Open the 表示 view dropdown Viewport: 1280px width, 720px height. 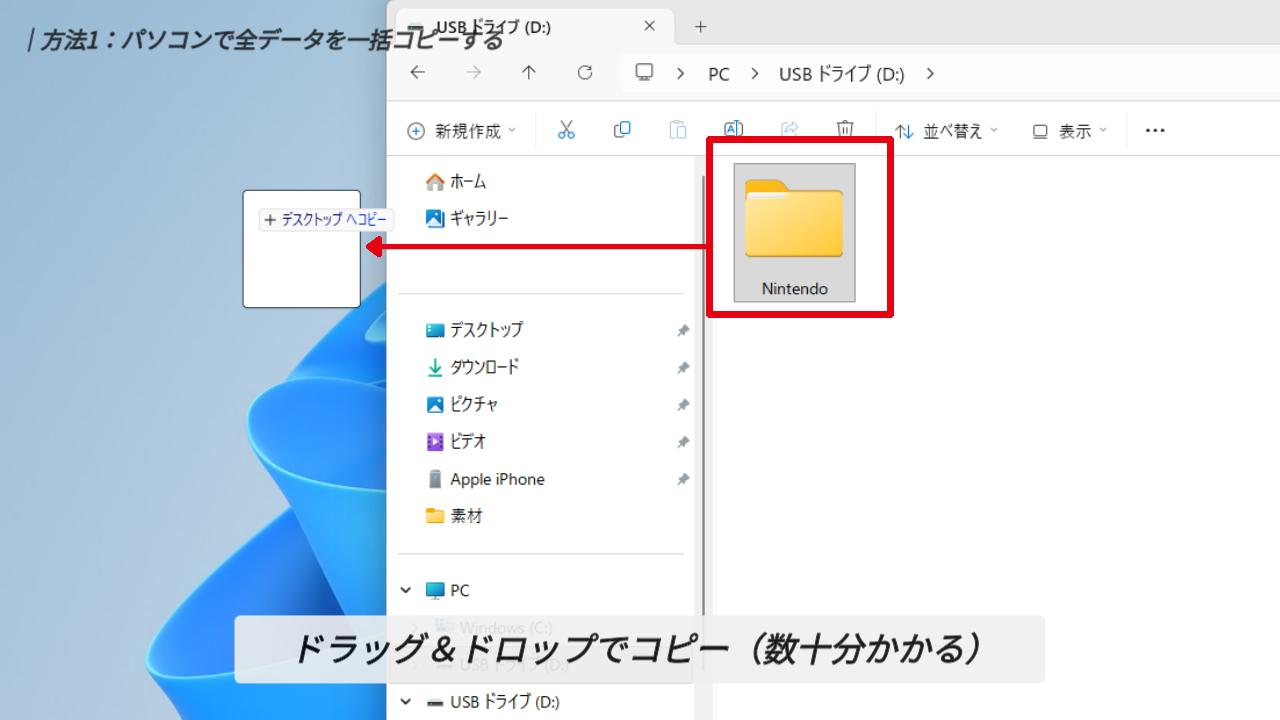click(1070, 131)
